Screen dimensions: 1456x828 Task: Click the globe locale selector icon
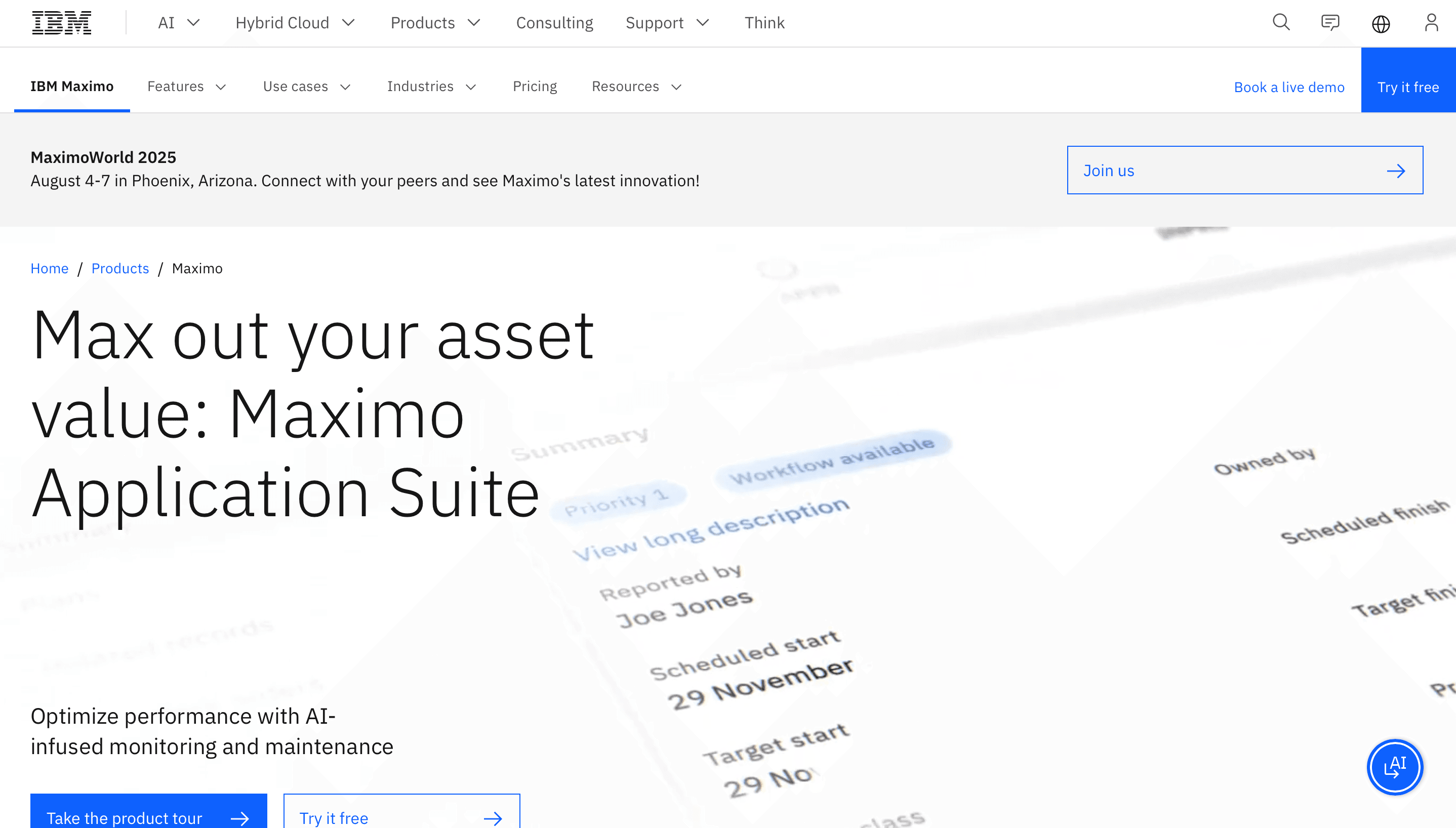tap(1381, 23)
